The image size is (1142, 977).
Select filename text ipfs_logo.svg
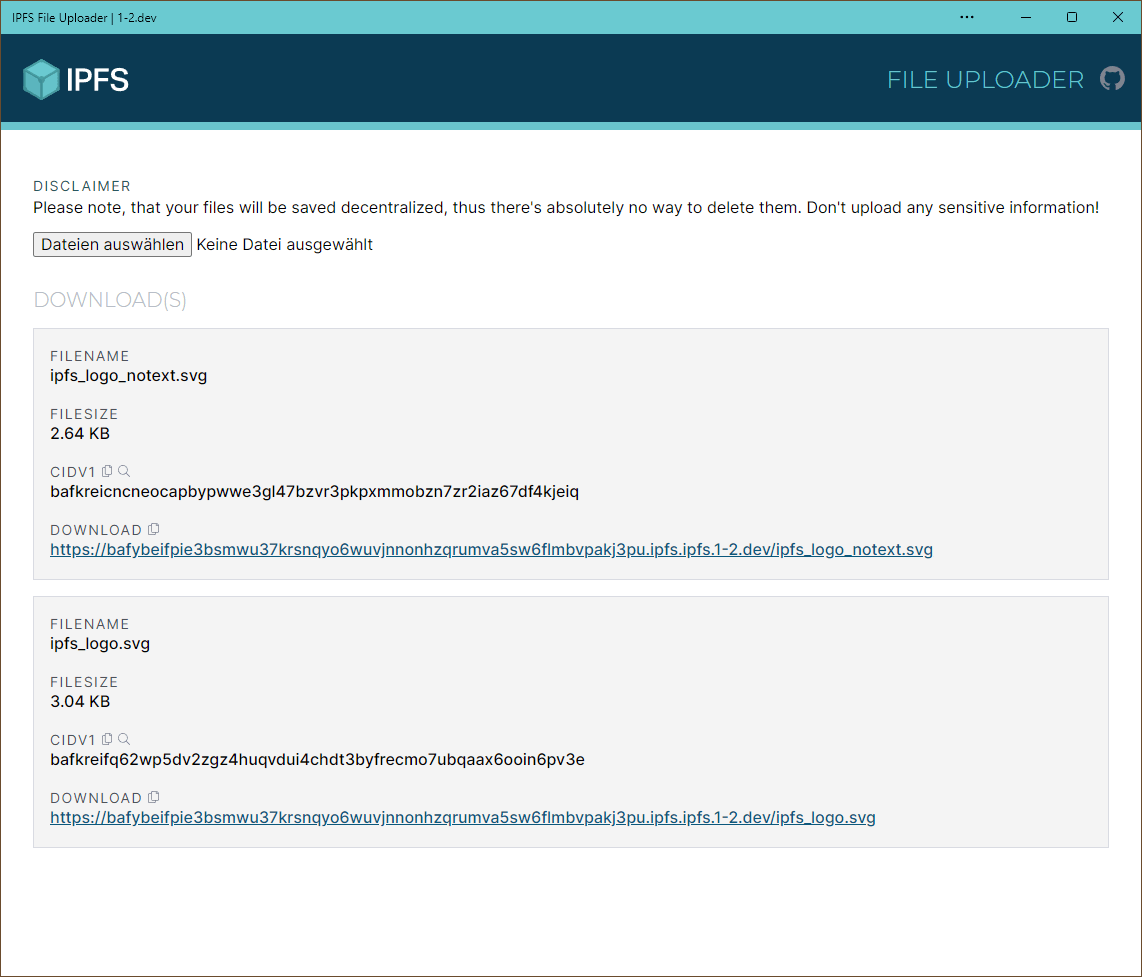[100, 644]
